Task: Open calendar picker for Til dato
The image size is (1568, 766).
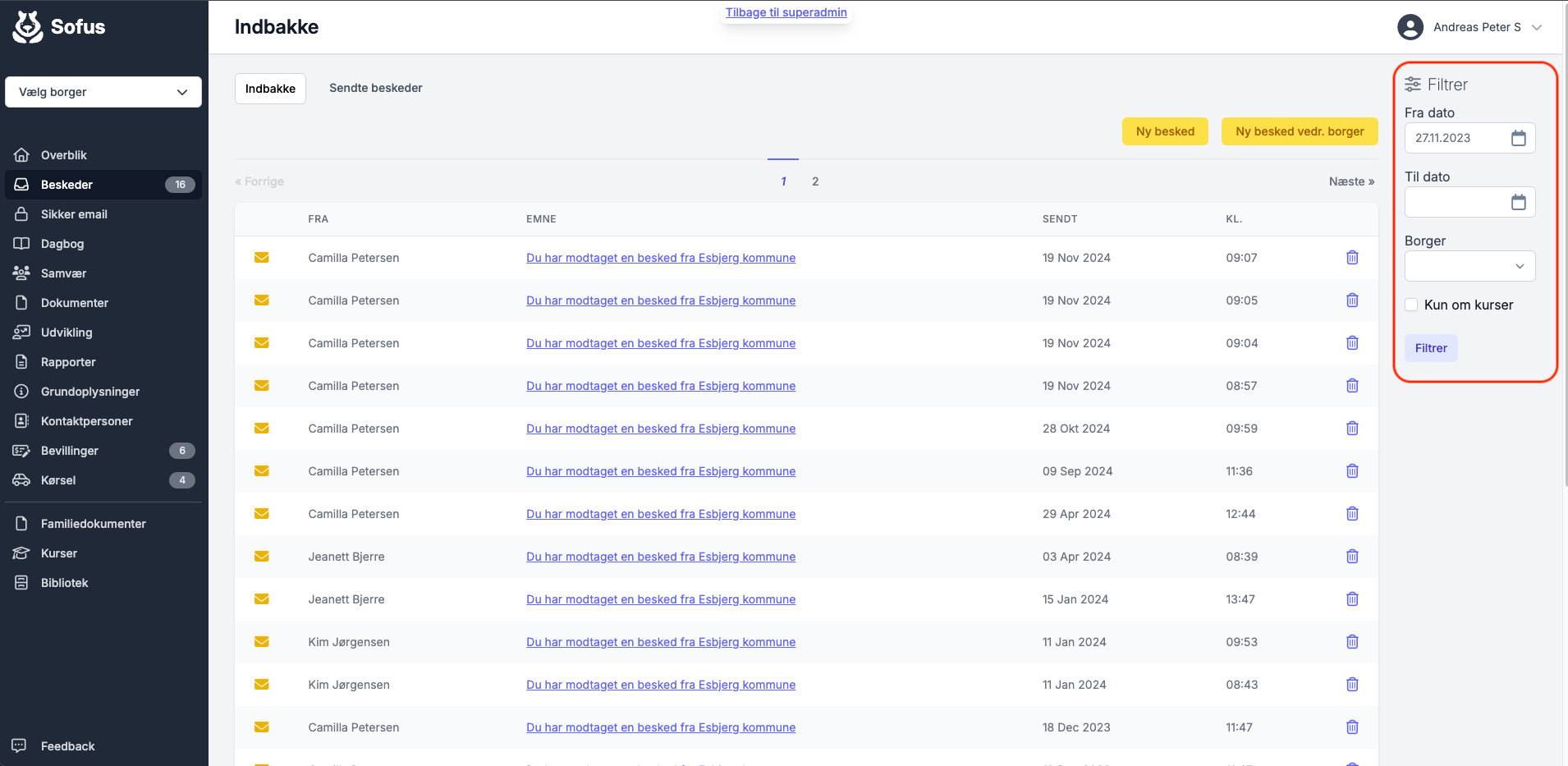Action: 1518,202
